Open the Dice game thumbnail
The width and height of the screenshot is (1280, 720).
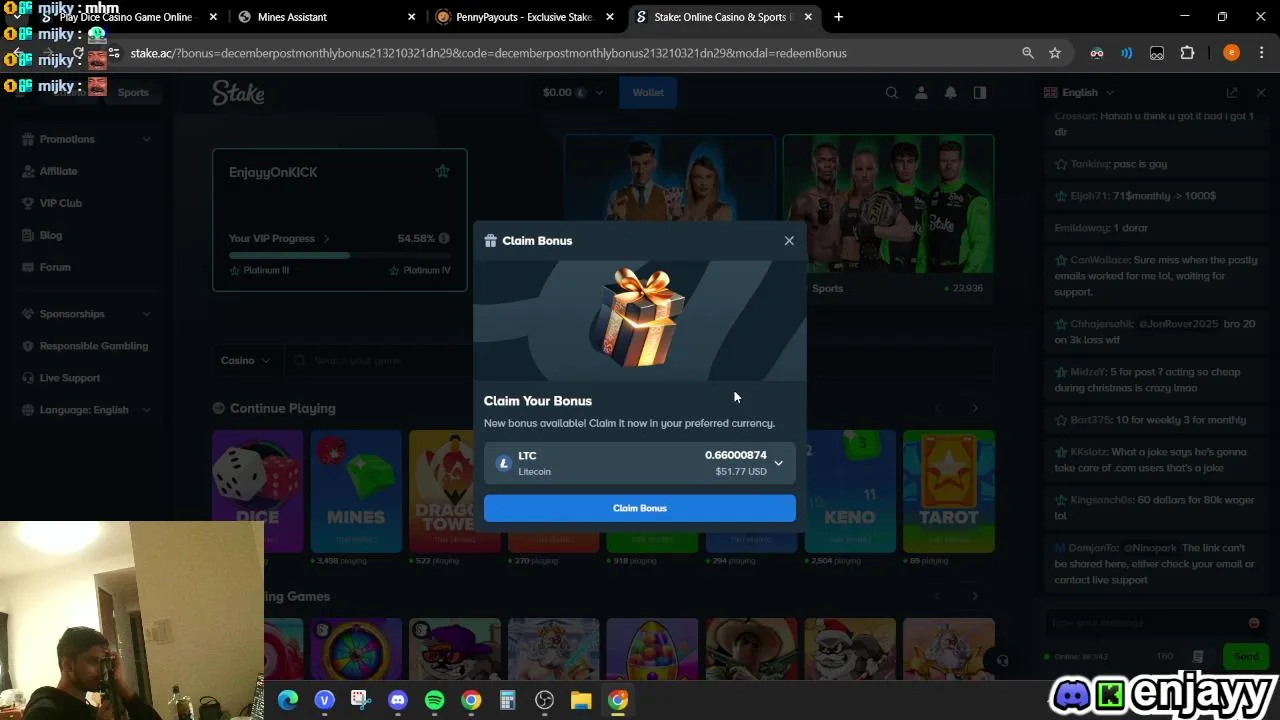coord(257,491)
